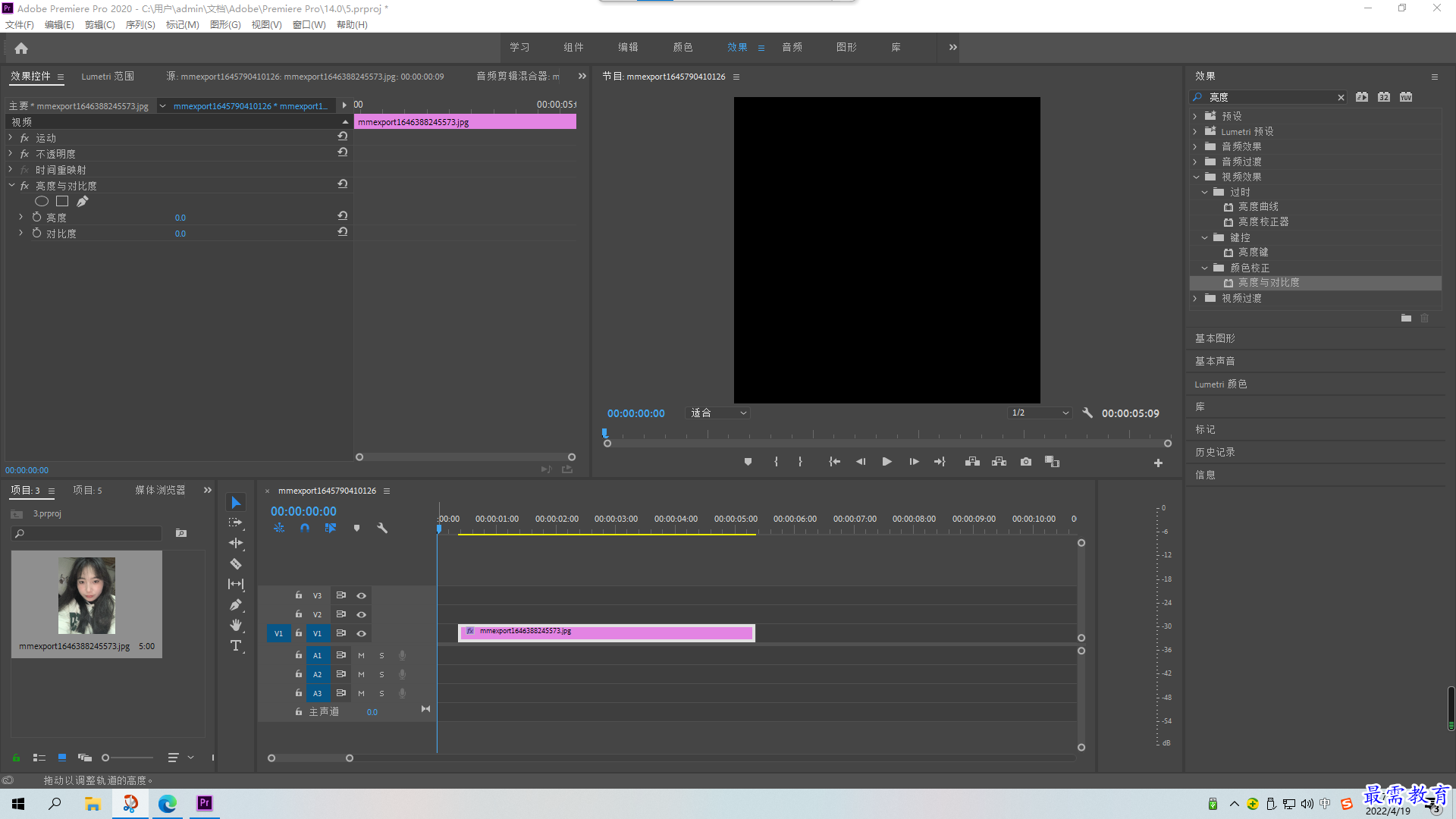1456x819 pixels.
Task: Select the Razor tool
Action: click(236, 563)
